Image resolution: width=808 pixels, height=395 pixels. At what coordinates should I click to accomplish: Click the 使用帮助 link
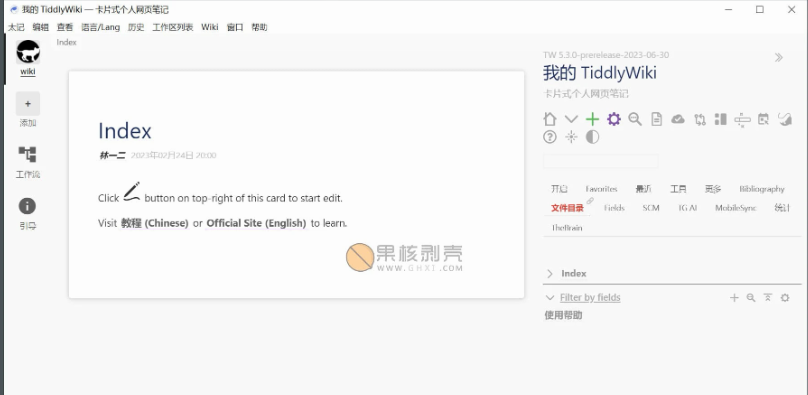pos(563,315)
